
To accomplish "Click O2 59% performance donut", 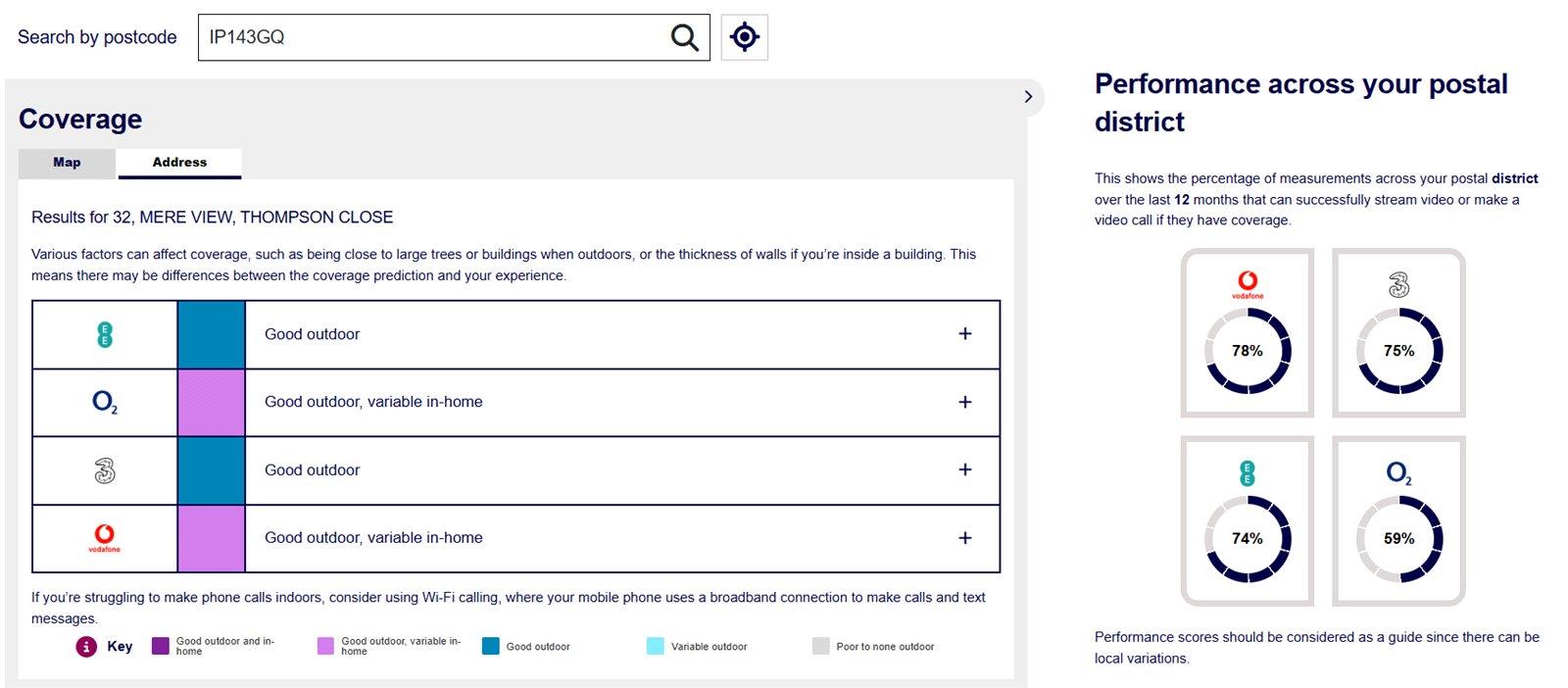I will tap(1398, 538).
